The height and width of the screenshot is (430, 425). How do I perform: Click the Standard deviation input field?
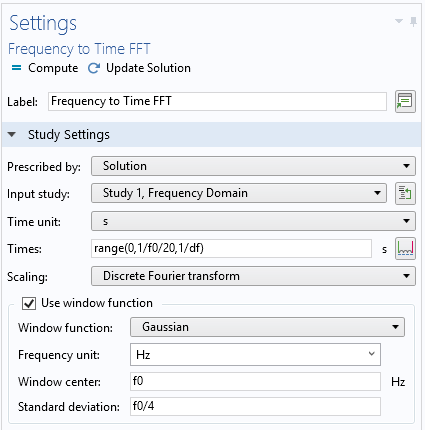[x=255, y=407]
